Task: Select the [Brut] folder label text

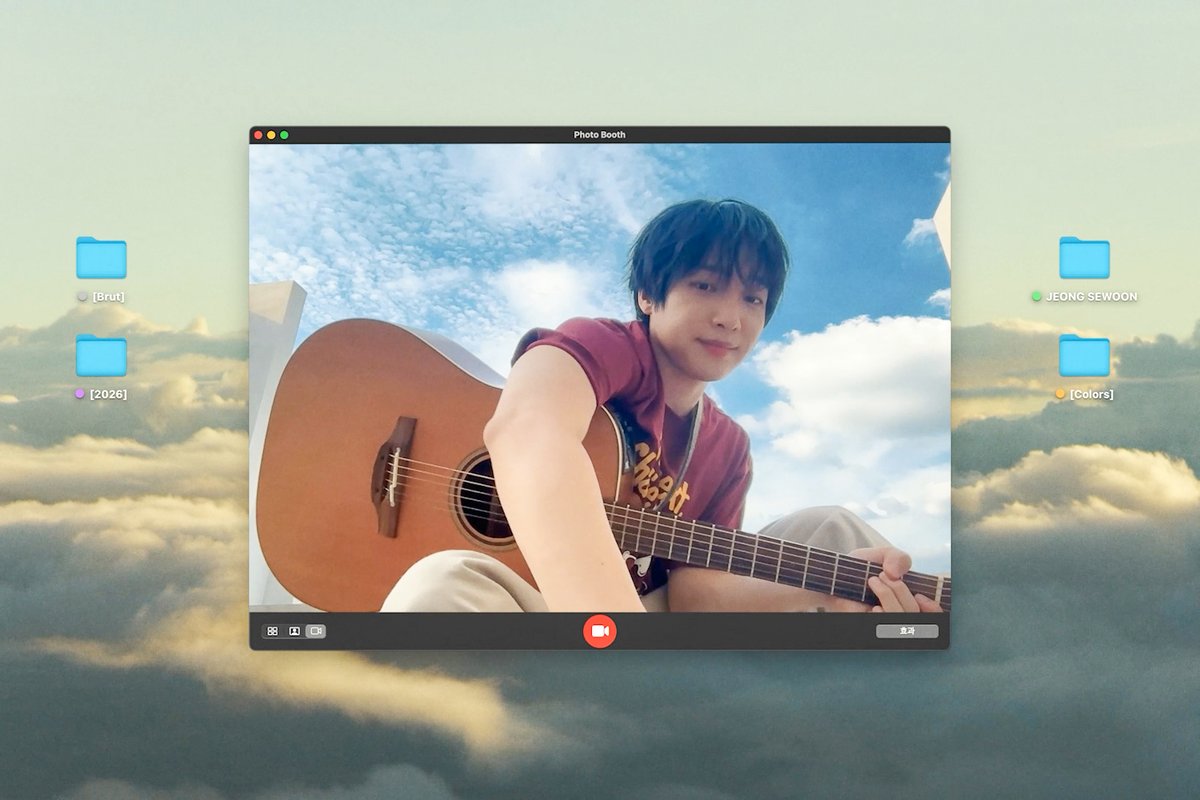Action: pos(108,297)
